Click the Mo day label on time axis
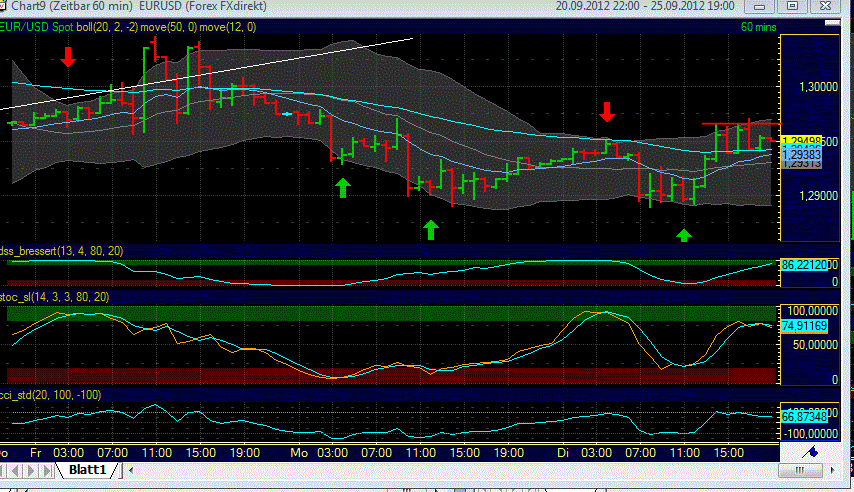This screenshot has height=492, width=854. 299,453
